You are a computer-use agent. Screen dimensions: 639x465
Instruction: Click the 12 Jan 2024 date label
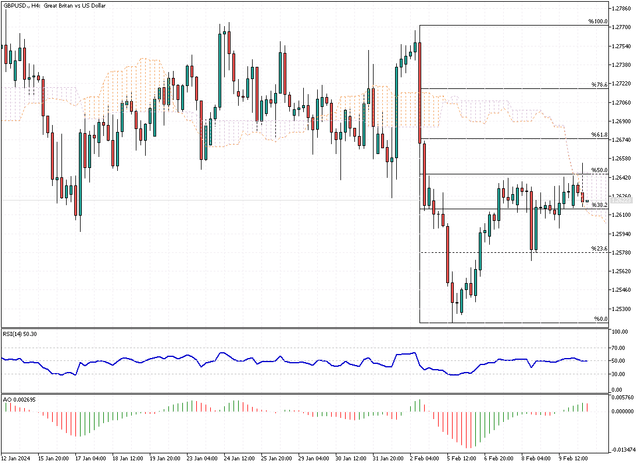click(x=16, y=458)
